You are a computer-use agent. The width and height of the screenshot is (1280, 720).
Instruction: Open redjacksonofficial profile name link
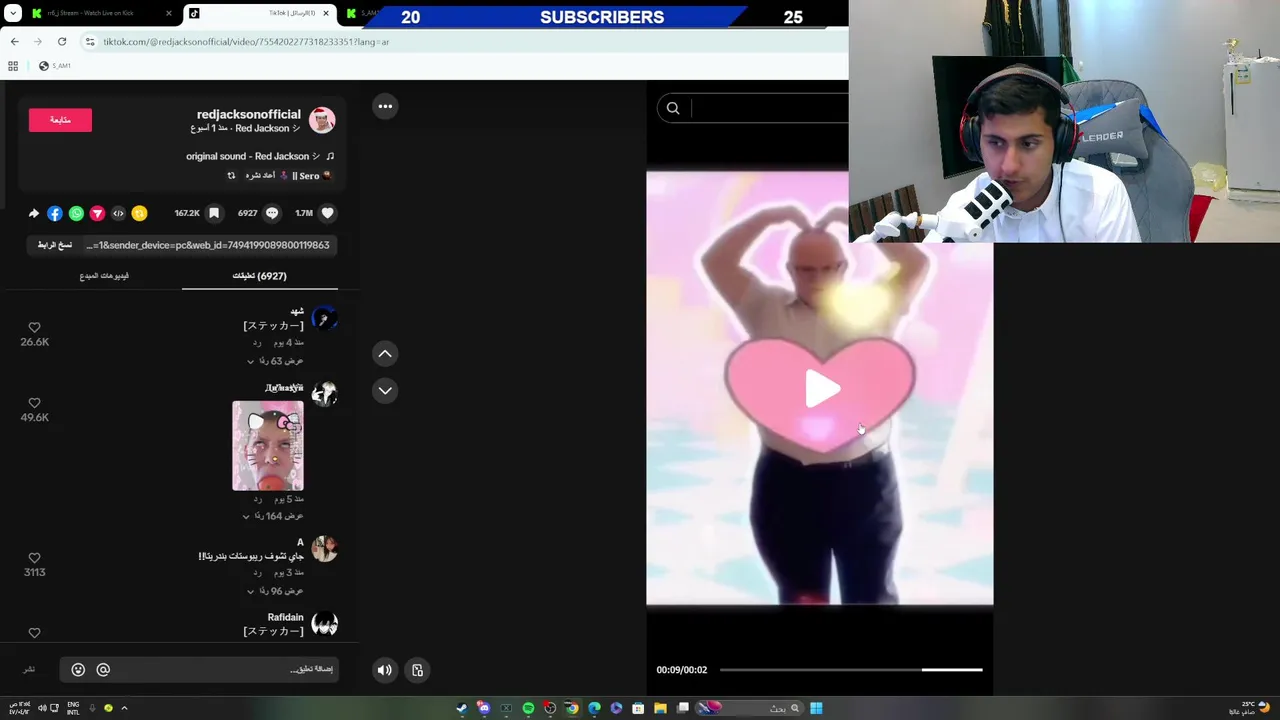pyautogui.click(x=248, y=114)
